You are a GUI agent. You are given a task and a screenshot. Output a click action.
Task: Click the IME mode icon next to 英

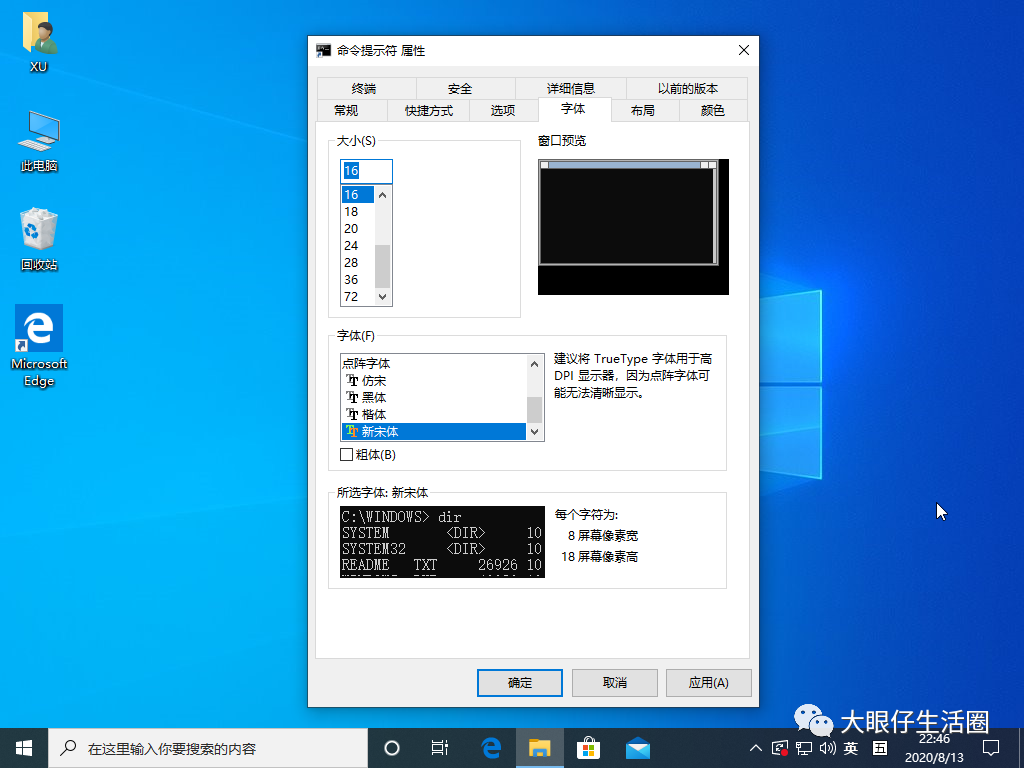880,748
